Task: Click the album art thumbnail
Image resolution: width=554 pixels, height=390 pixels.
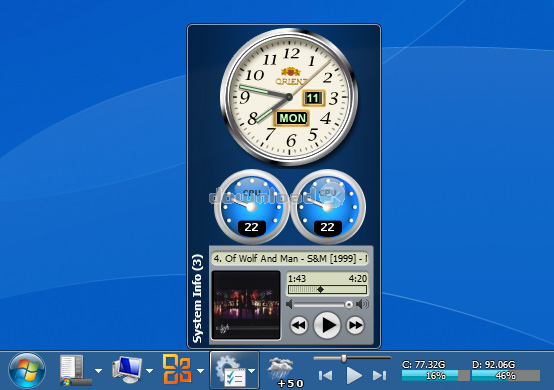Action: click(x=246, y=306)
